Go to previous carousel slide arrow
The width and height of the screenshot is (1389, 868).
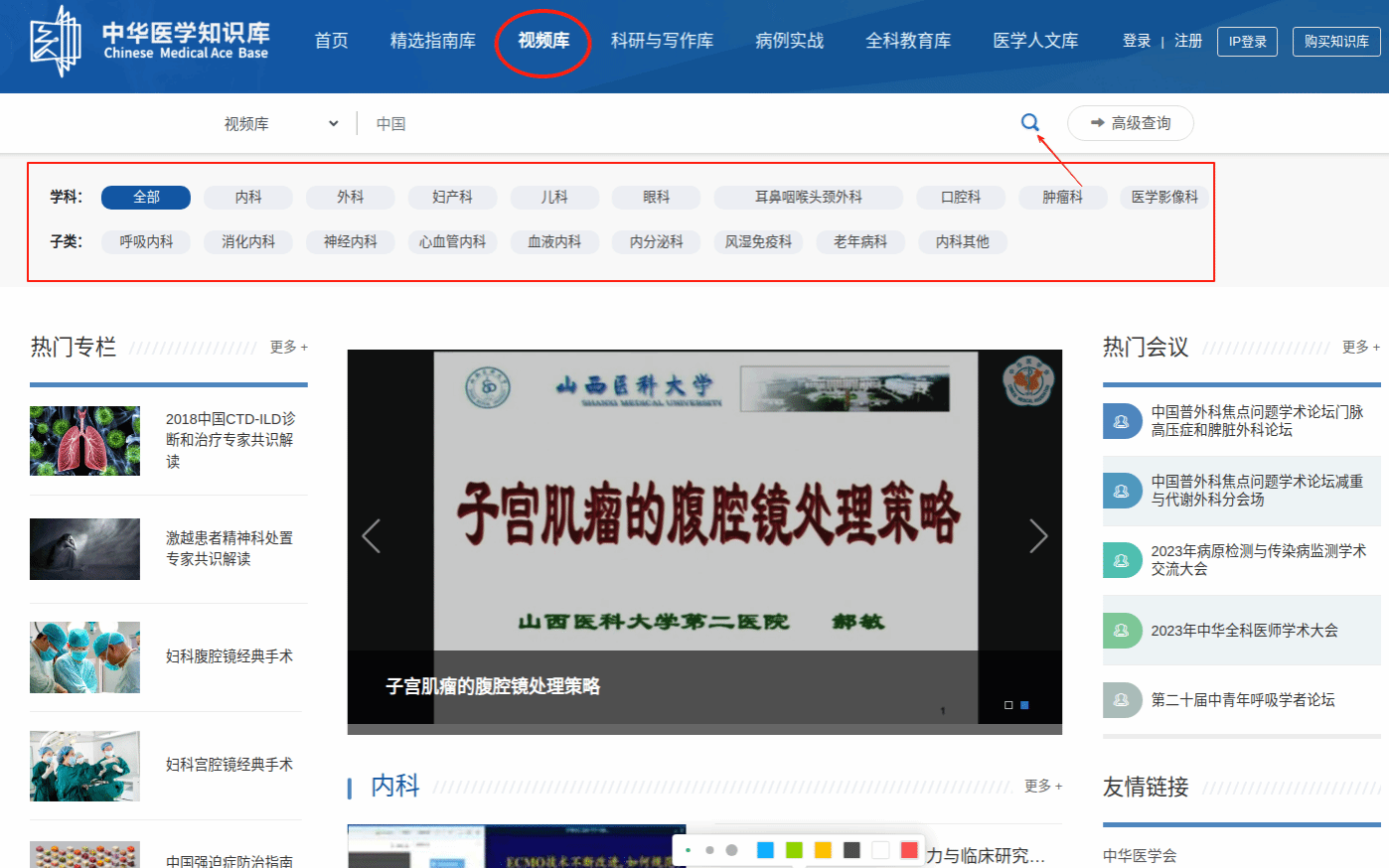pos(372,536)
